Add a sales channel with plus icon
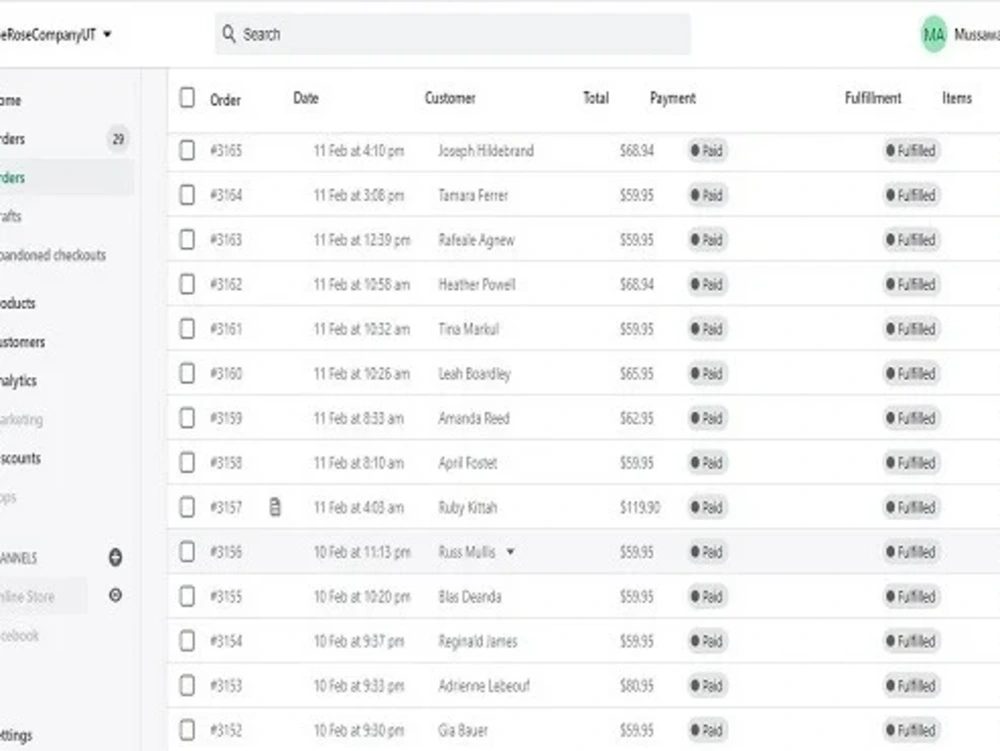Screen dimensions: 1000x751 115,557
